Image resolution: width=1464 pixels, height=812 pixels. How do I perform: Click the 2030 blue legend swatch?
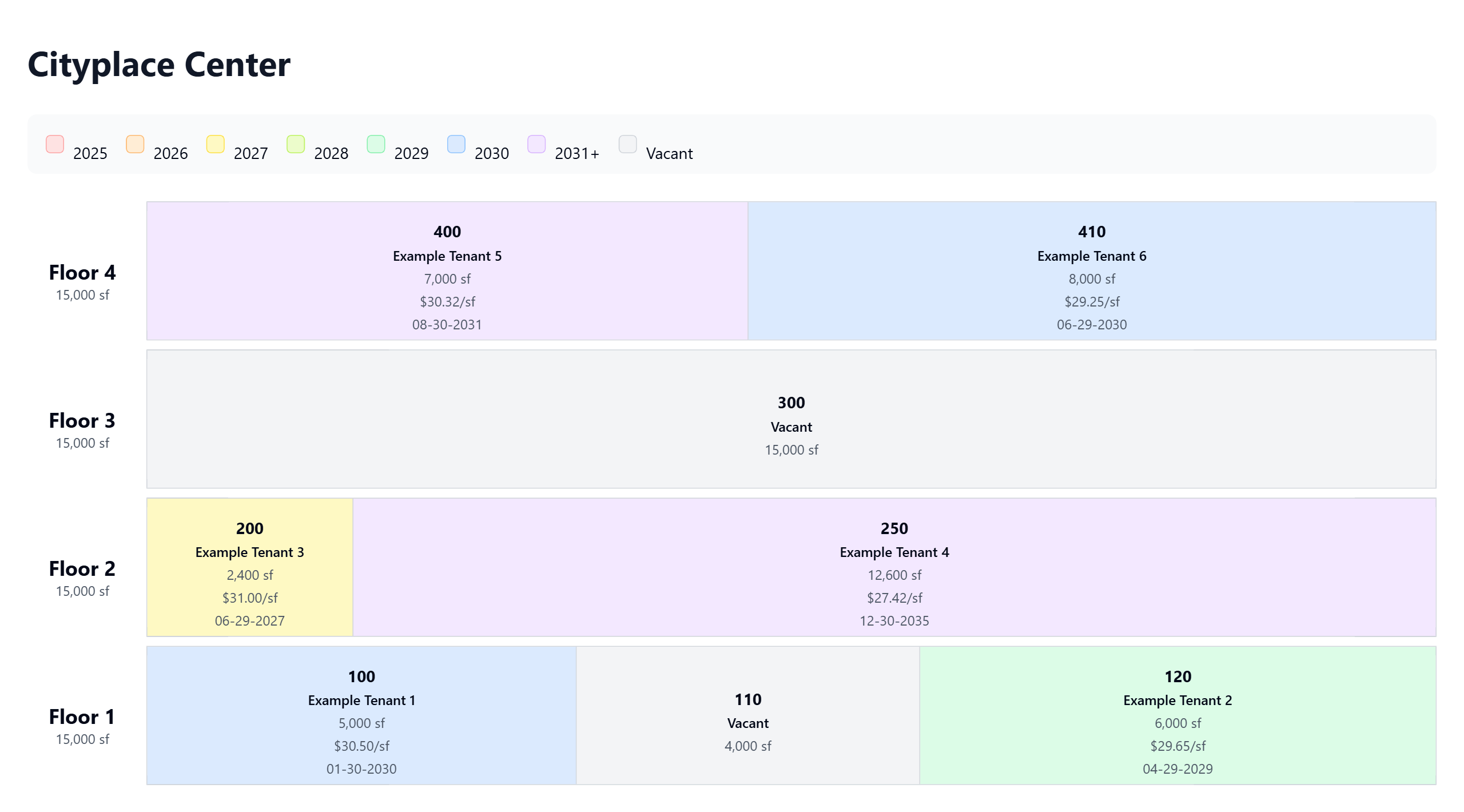point(456,144)
